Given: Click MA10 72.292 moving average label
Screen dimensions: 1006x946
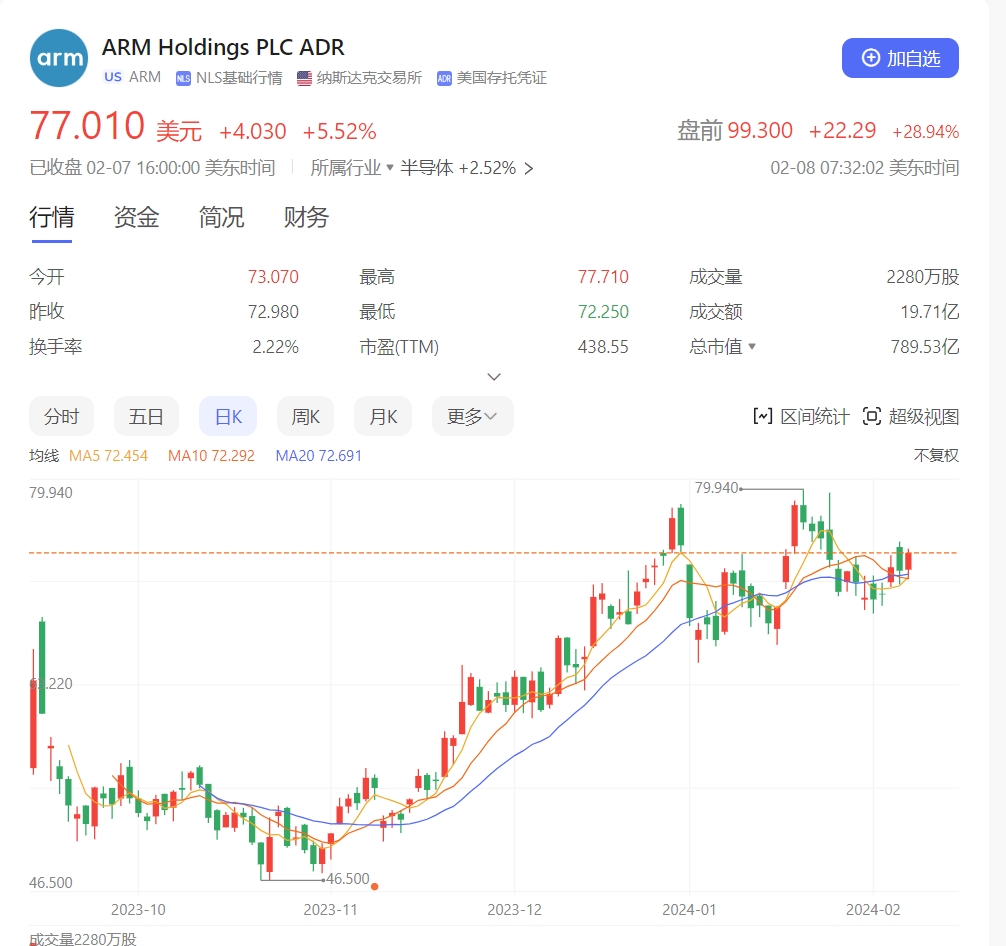Looking at the screenshot, I should click(x=211, y=456).
